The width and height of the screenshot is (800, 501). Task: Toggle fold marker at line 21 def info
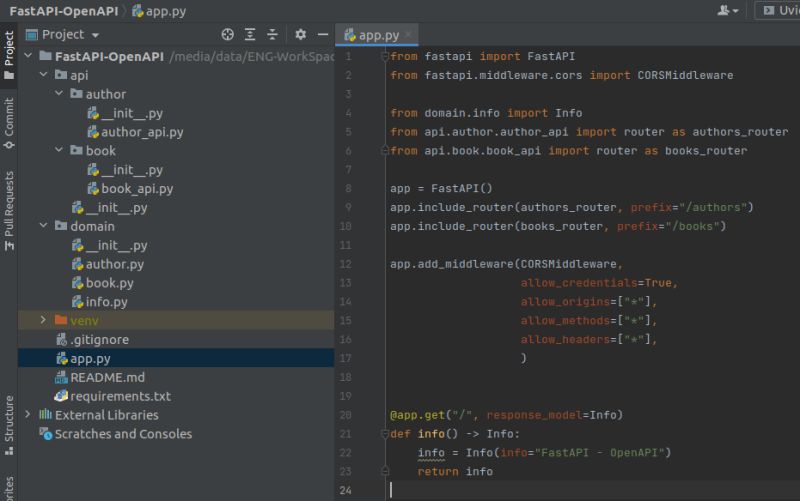(x=385, y=434)
